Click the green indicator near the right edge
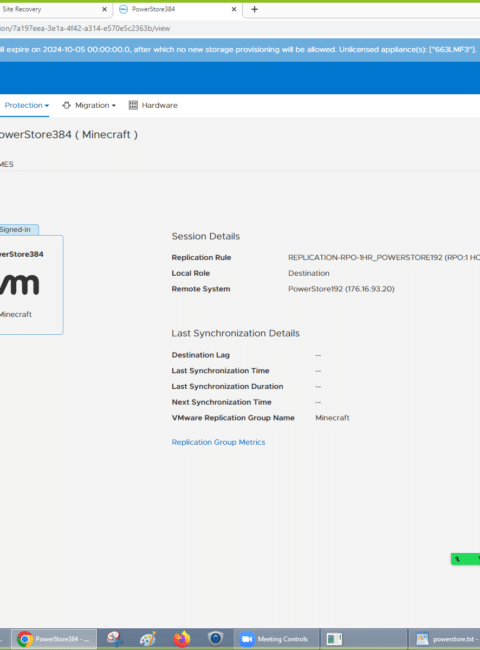480x650 pixels. coord(465,559)
